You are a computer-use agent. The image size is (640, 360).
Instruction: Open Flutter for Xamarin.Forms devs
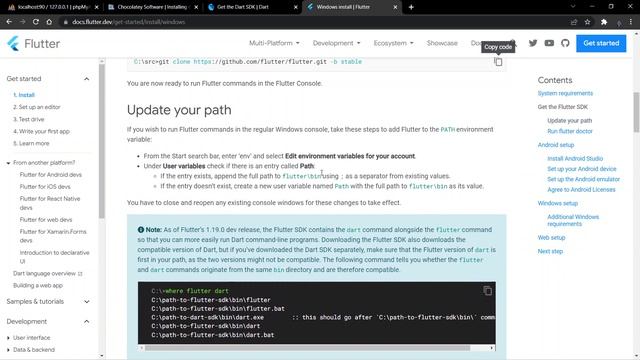tap(53, 236)
